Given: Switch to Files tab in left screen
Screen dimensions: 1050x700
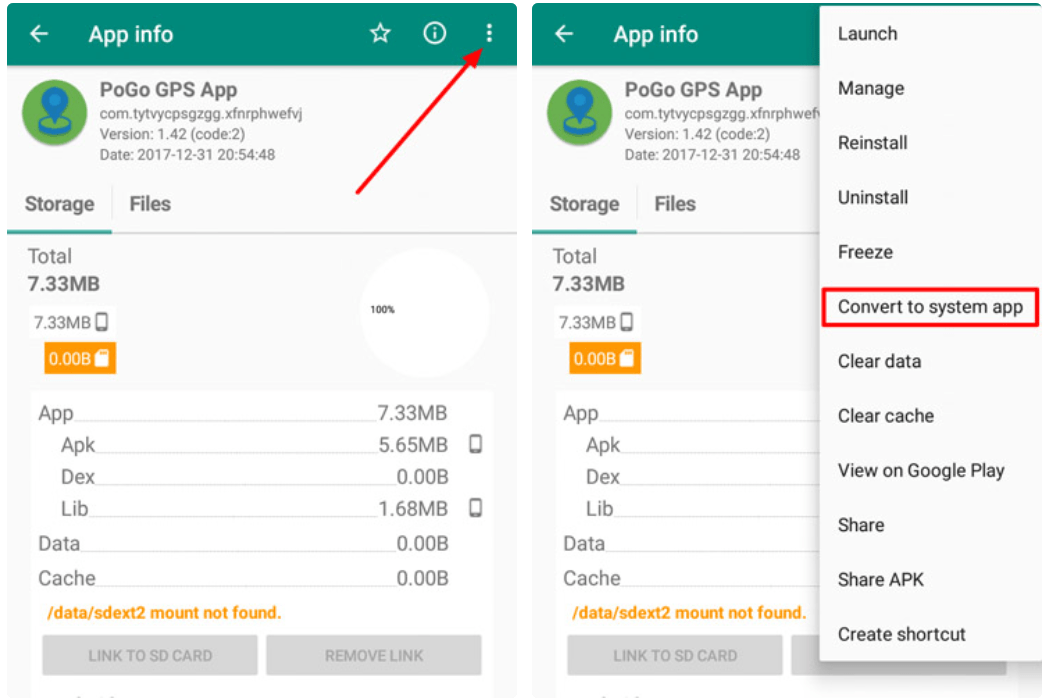Looking at the screenshot, I should 150,204.
